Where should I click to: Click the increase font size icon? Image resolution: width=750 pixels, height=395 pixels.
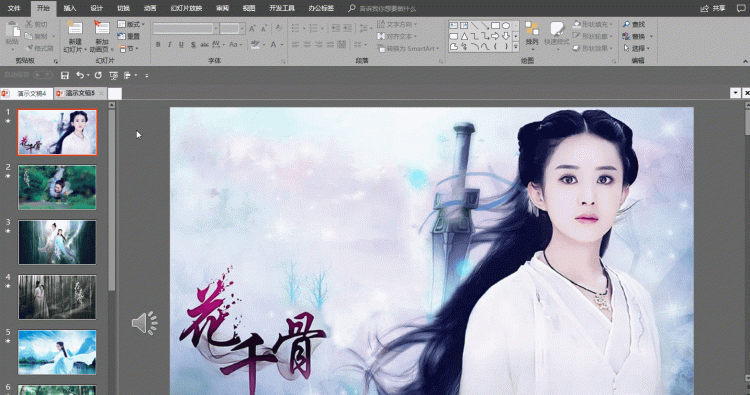[x=252, y=29]
